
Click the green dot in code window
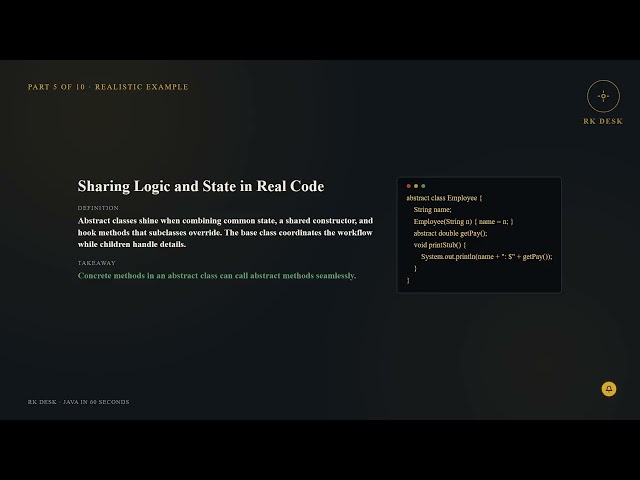coord(423,186)
